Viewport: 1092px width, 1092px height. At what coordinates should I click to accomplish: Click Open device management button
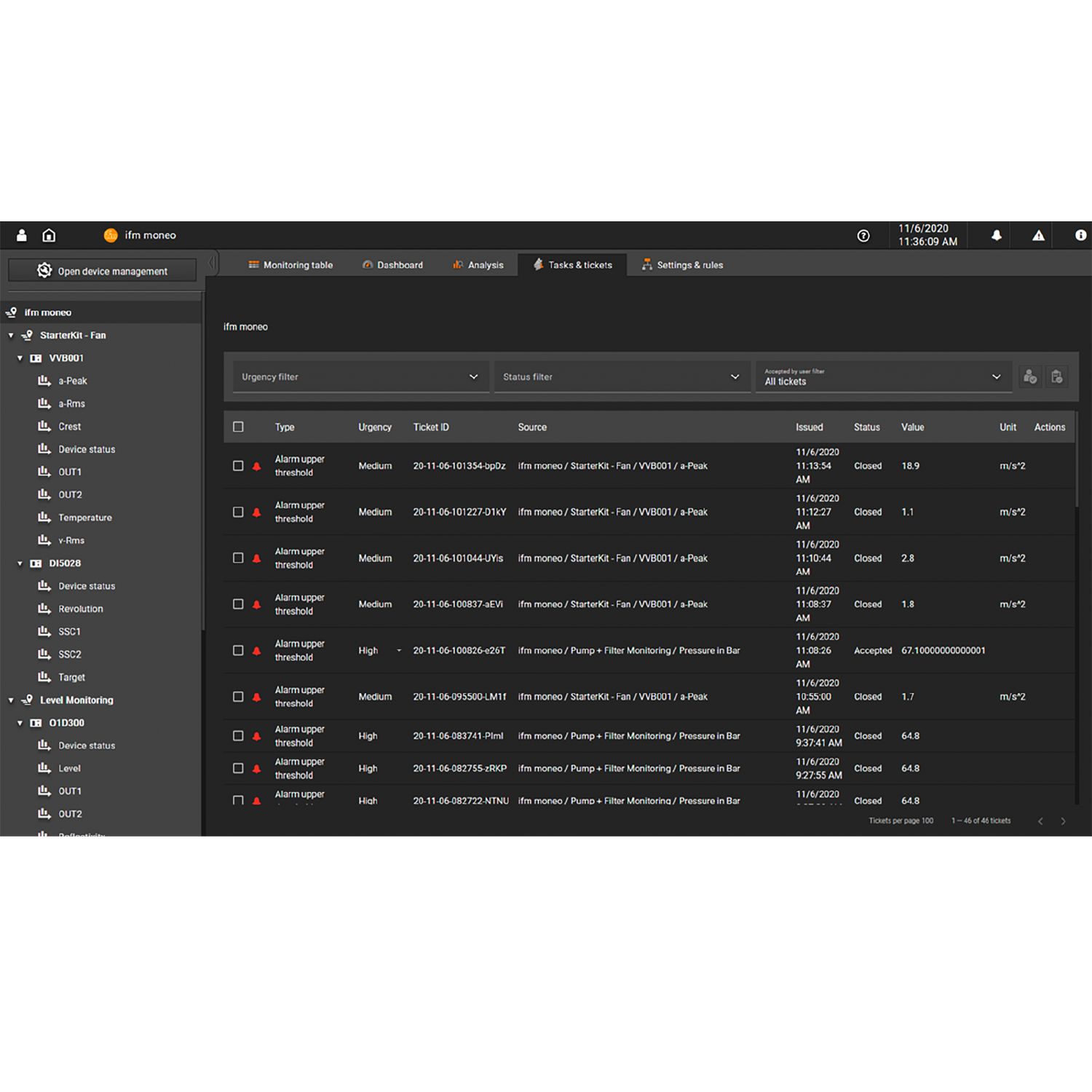pyautogui.click(x=102, y=271)
